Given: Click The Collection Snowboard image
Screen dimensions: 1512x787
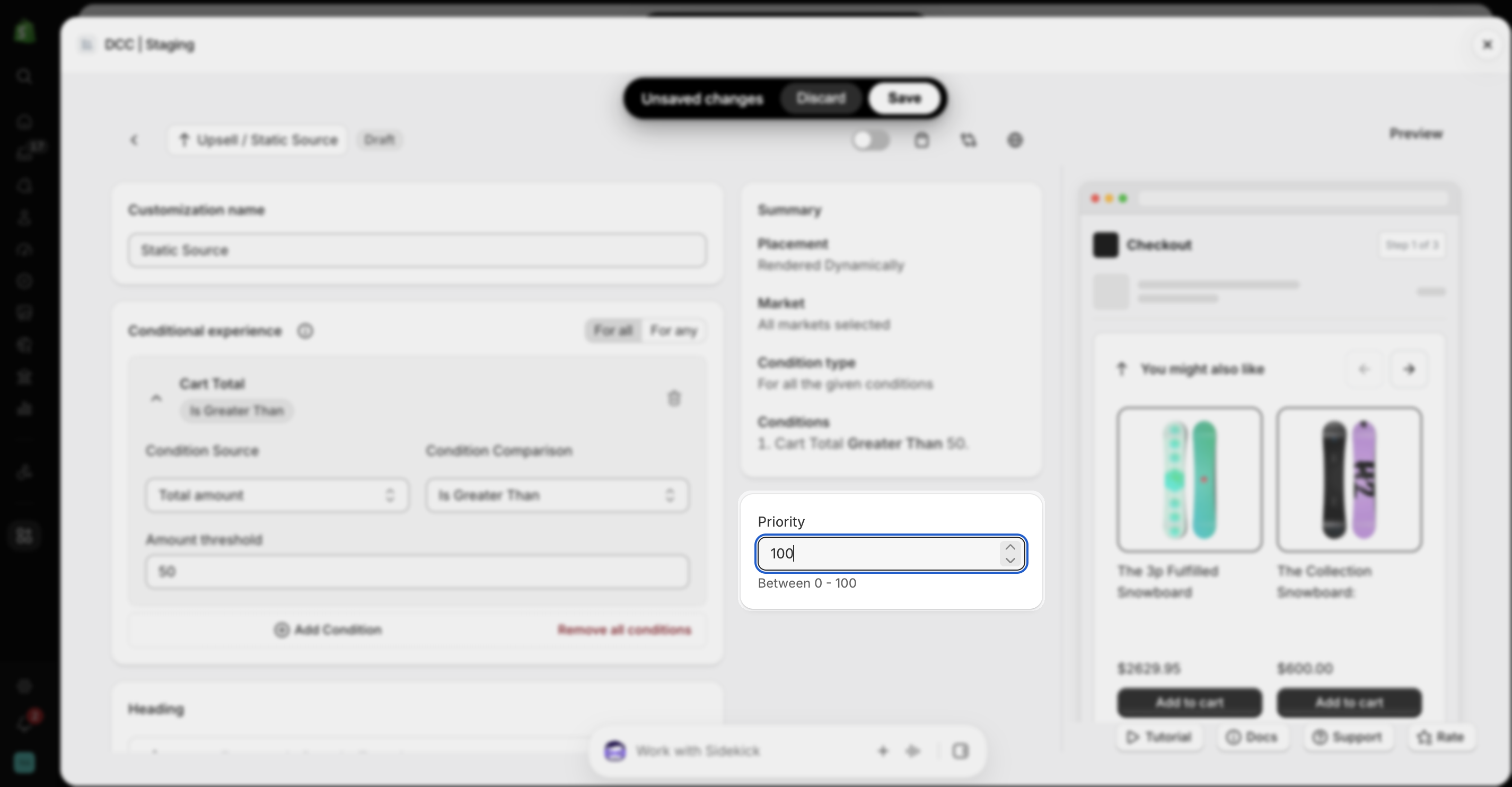Looking at the screenshot, I should [x=1349, y=479].
